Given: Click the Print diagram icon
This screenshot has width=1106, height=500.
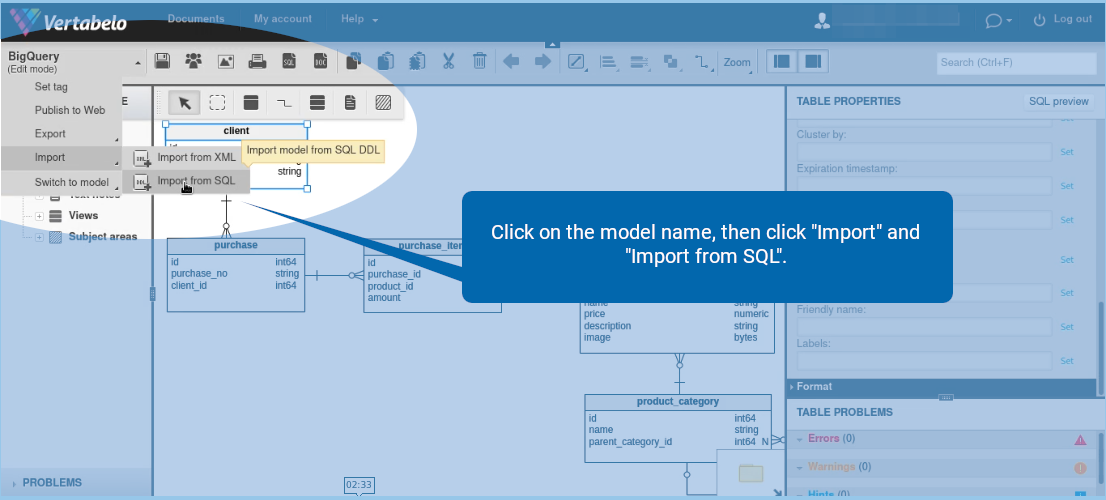Looking at the screenshot, I should [257, 61].
